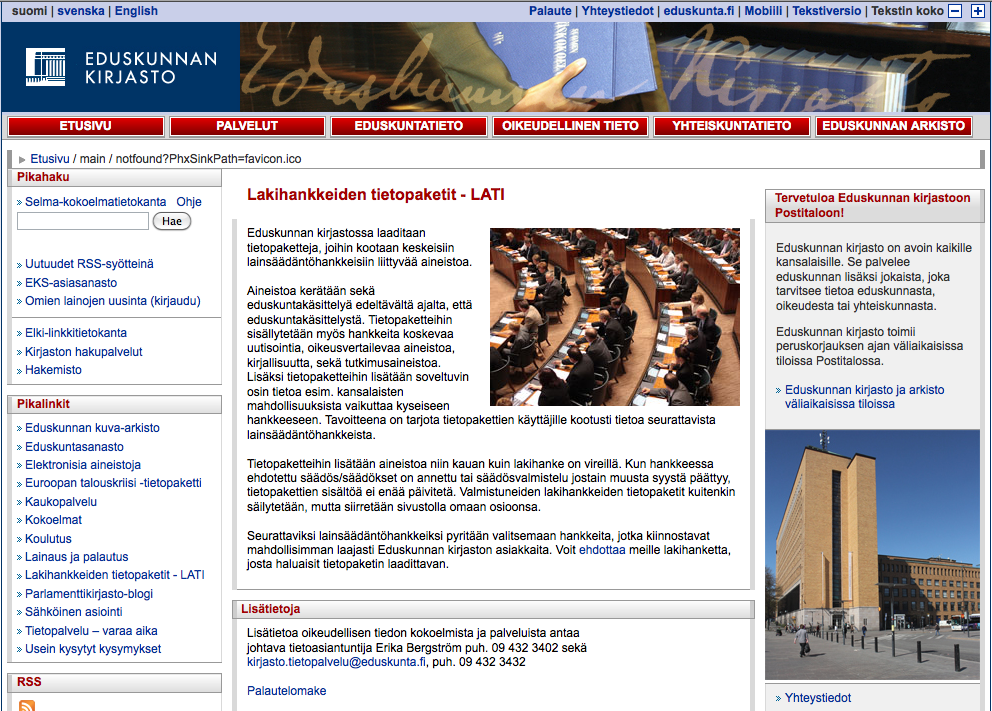Image resolution: width=992 pixels, height=711 pixels.
Task: Open the kirjasto.tietopalvelu email link
Action: pos(337,662)
